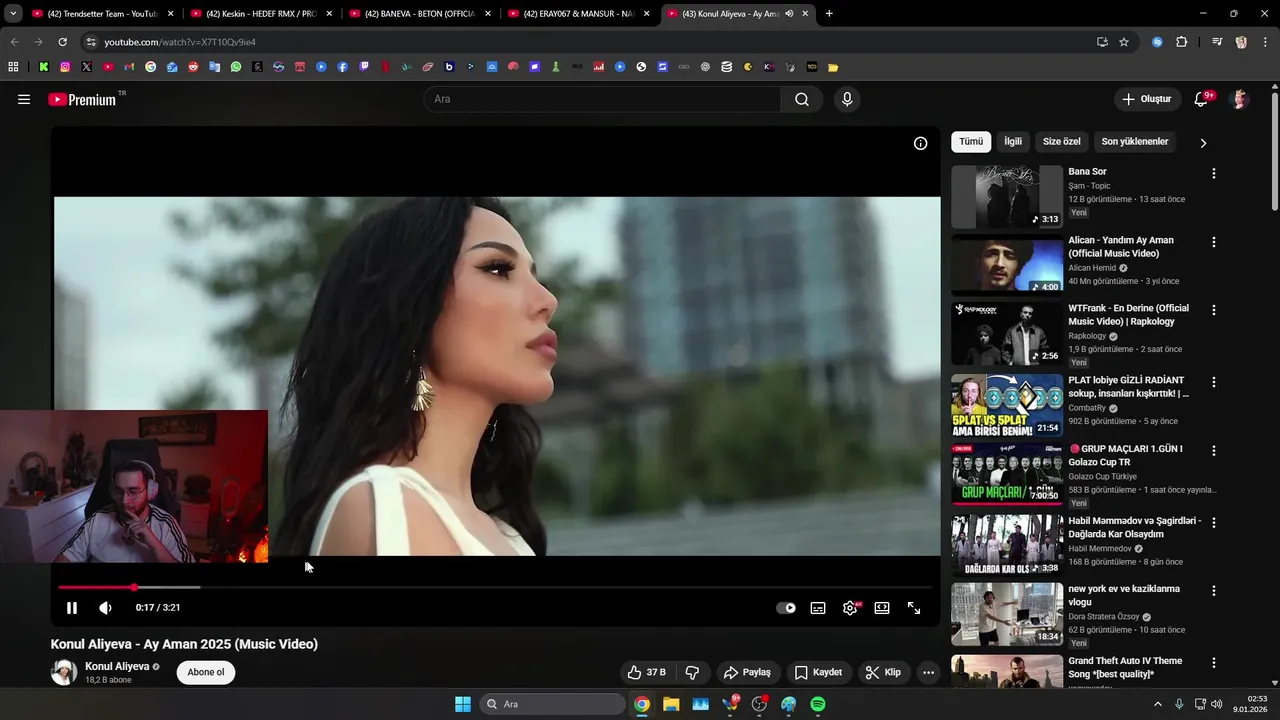
Task: Start voice search with the microphone
Action: (847, 99)
